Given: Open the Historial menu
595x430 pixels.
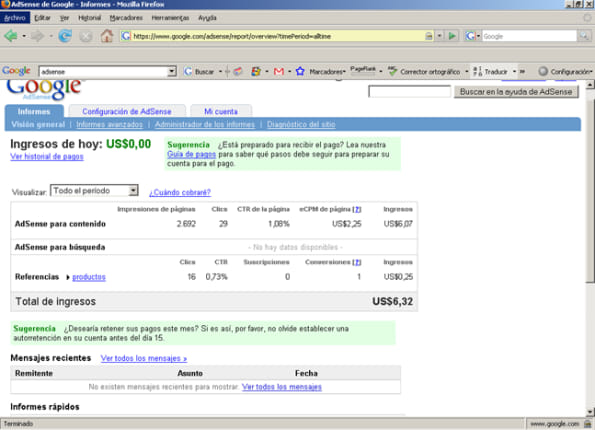Looking at the screenshot, I should pyautogui.click(x=90, y=18).
